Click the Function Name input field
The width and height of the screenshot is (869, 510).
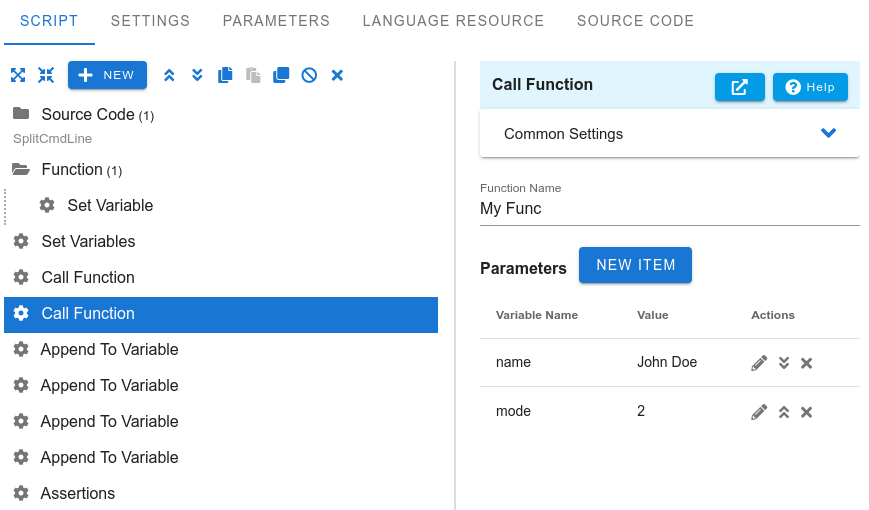tap(669, 209)
